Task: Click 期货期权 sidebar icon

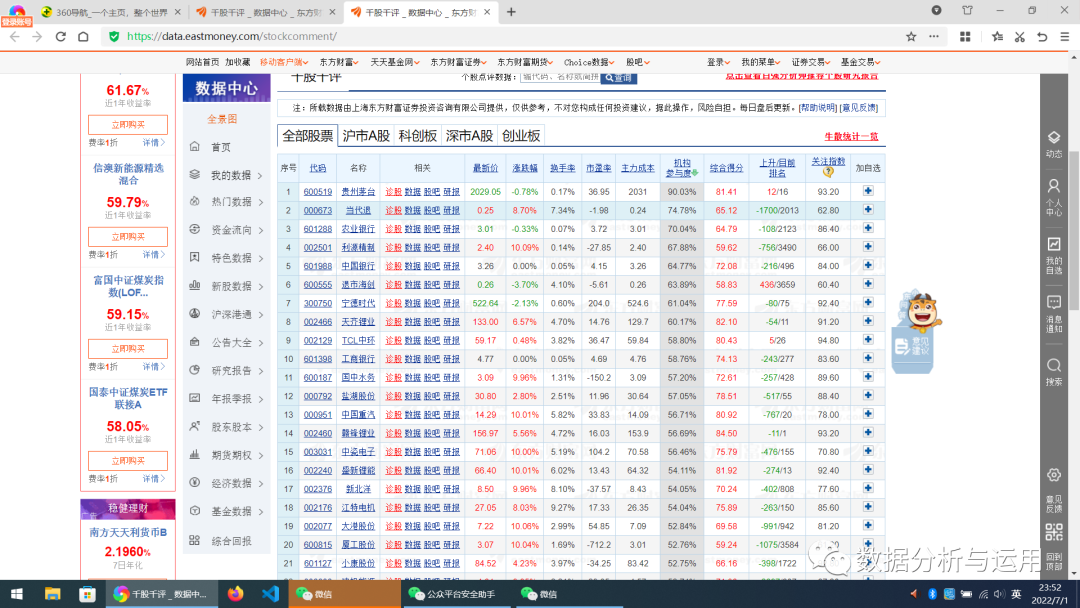Action: [x=195, y=454]
